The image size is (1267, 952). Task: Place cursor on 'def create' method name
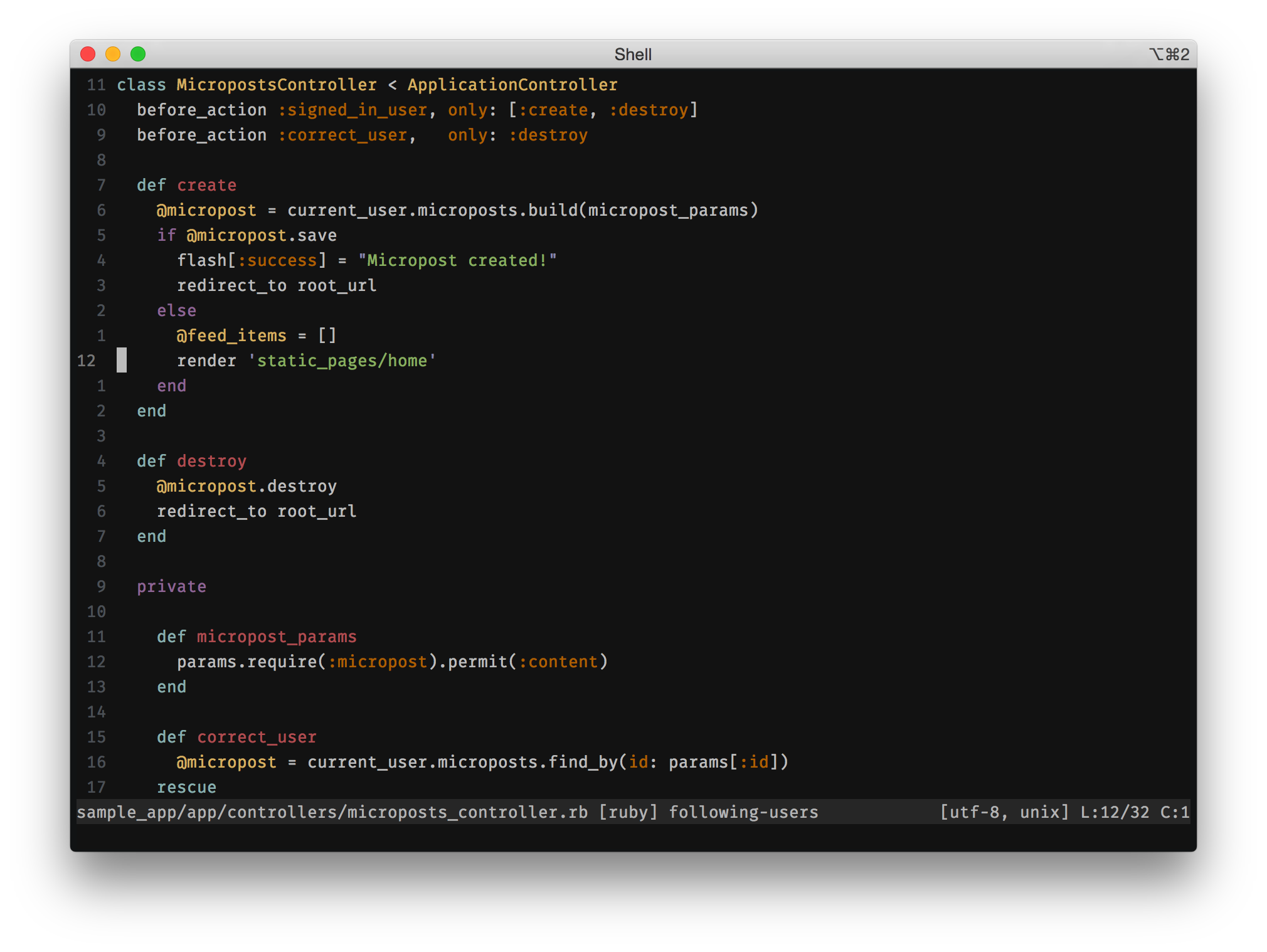point(206,185)
